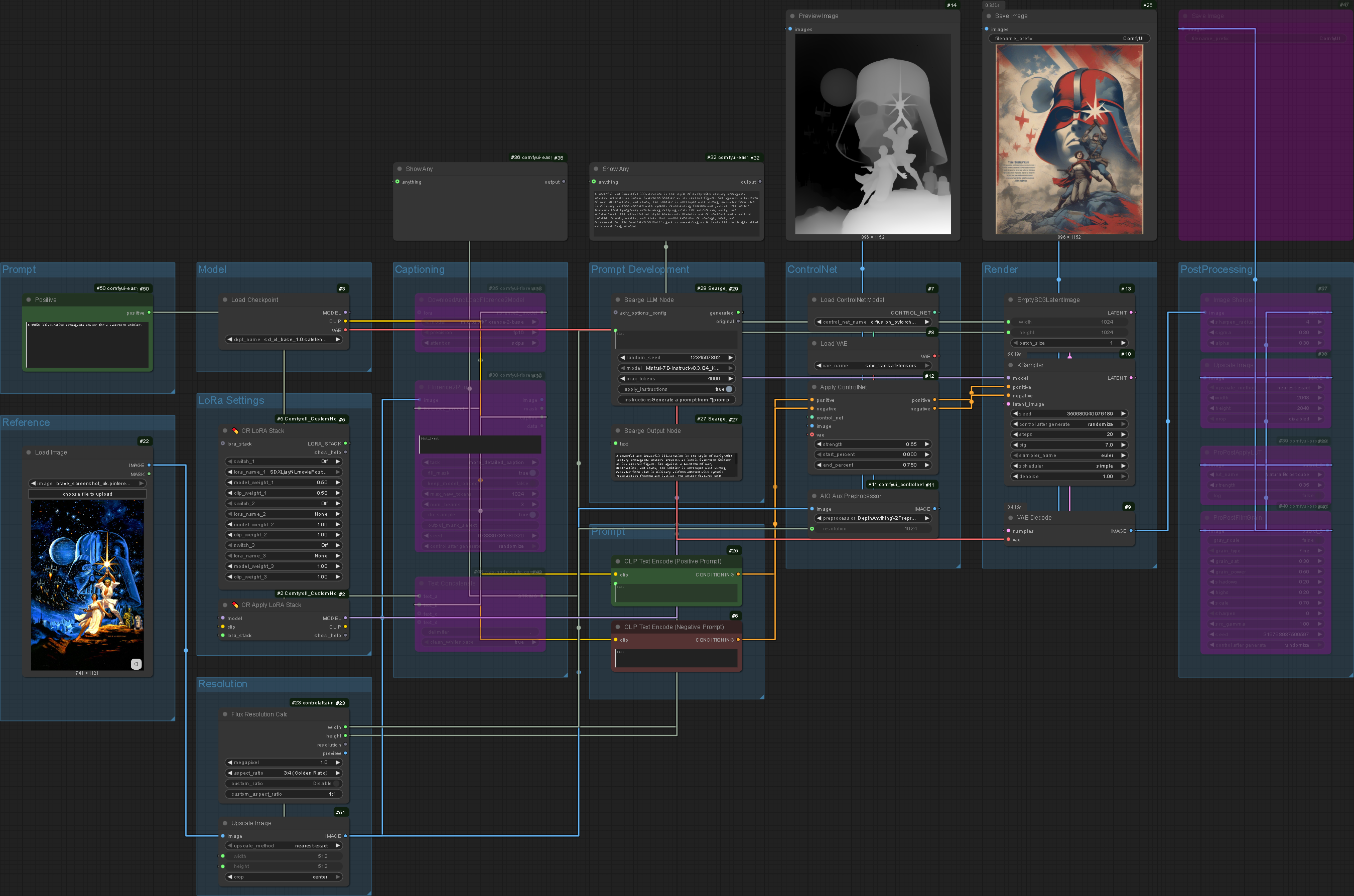Open the ckpt_name dropdown in Load Checkpoint
This screenshot has width=1354, height=896.
coord(284,340)
